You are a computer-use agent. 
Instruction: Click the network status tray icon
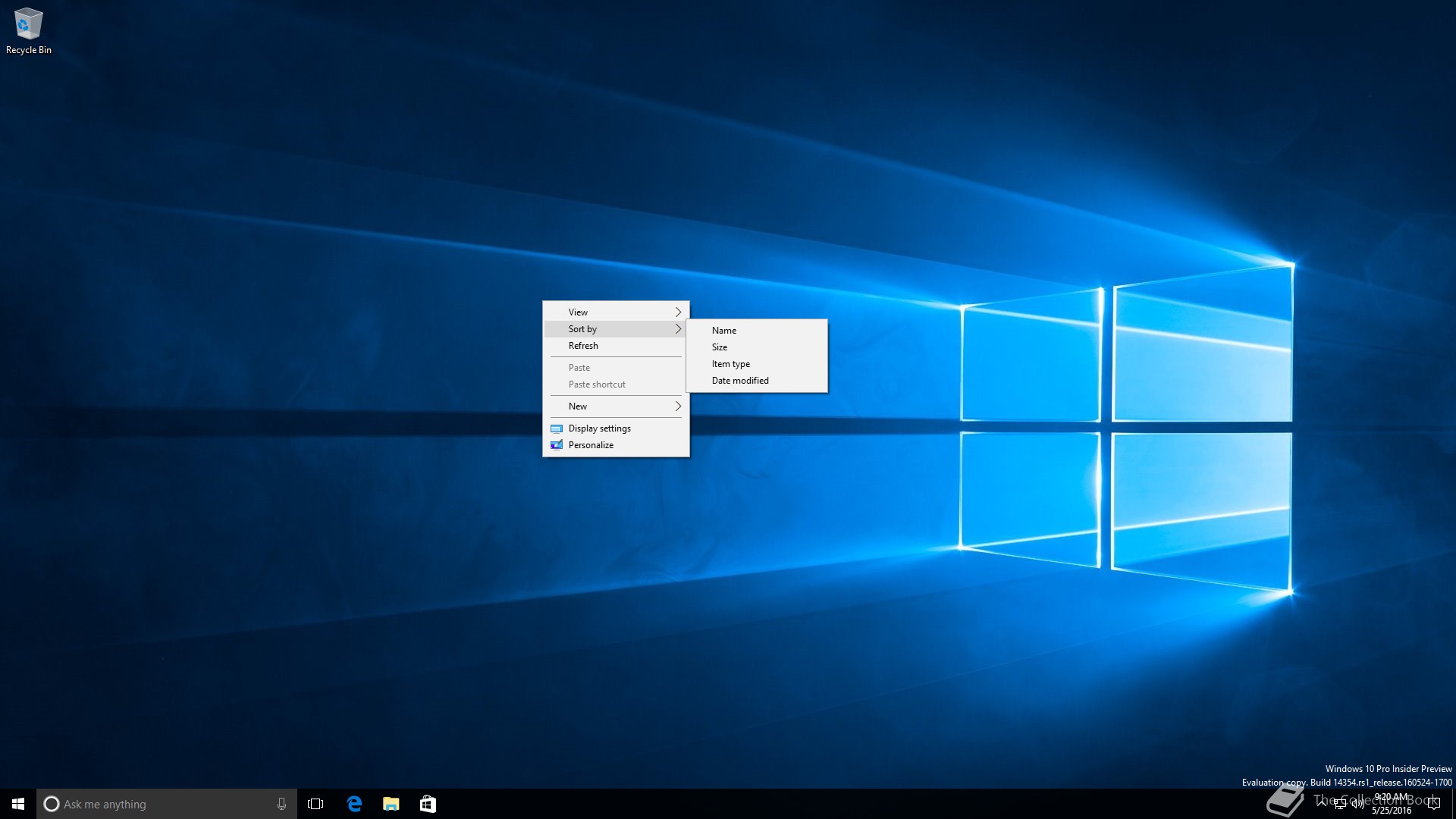click(x=1340, y=804)
